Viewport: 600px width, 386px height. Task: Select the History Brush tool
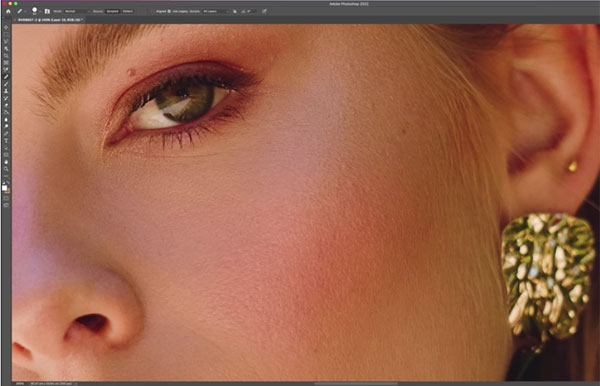6,98
